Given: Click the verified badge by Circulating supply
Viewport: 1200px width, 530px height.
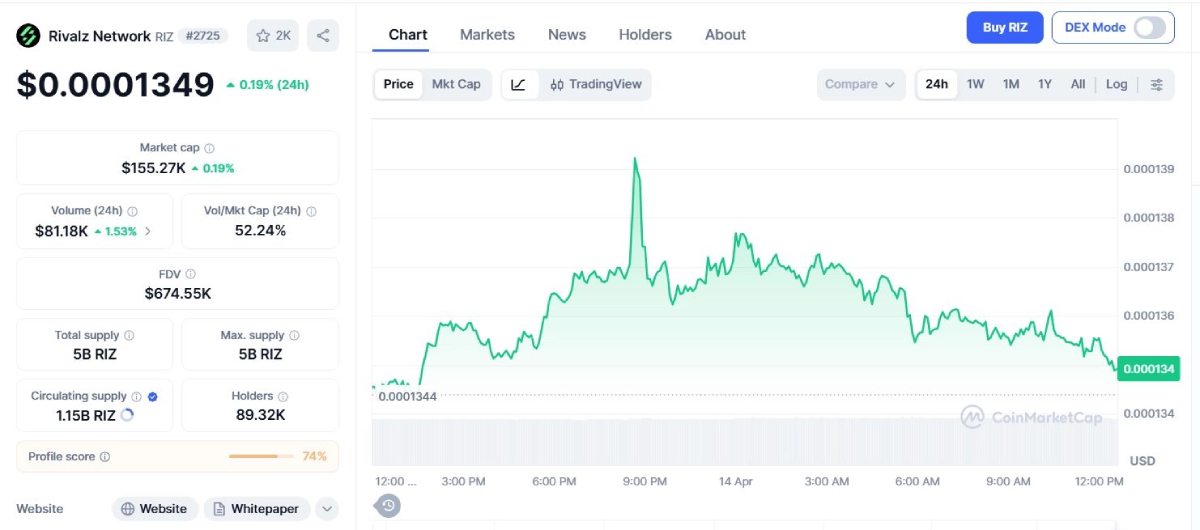Looking at the screenshot, I should (152, 397).
